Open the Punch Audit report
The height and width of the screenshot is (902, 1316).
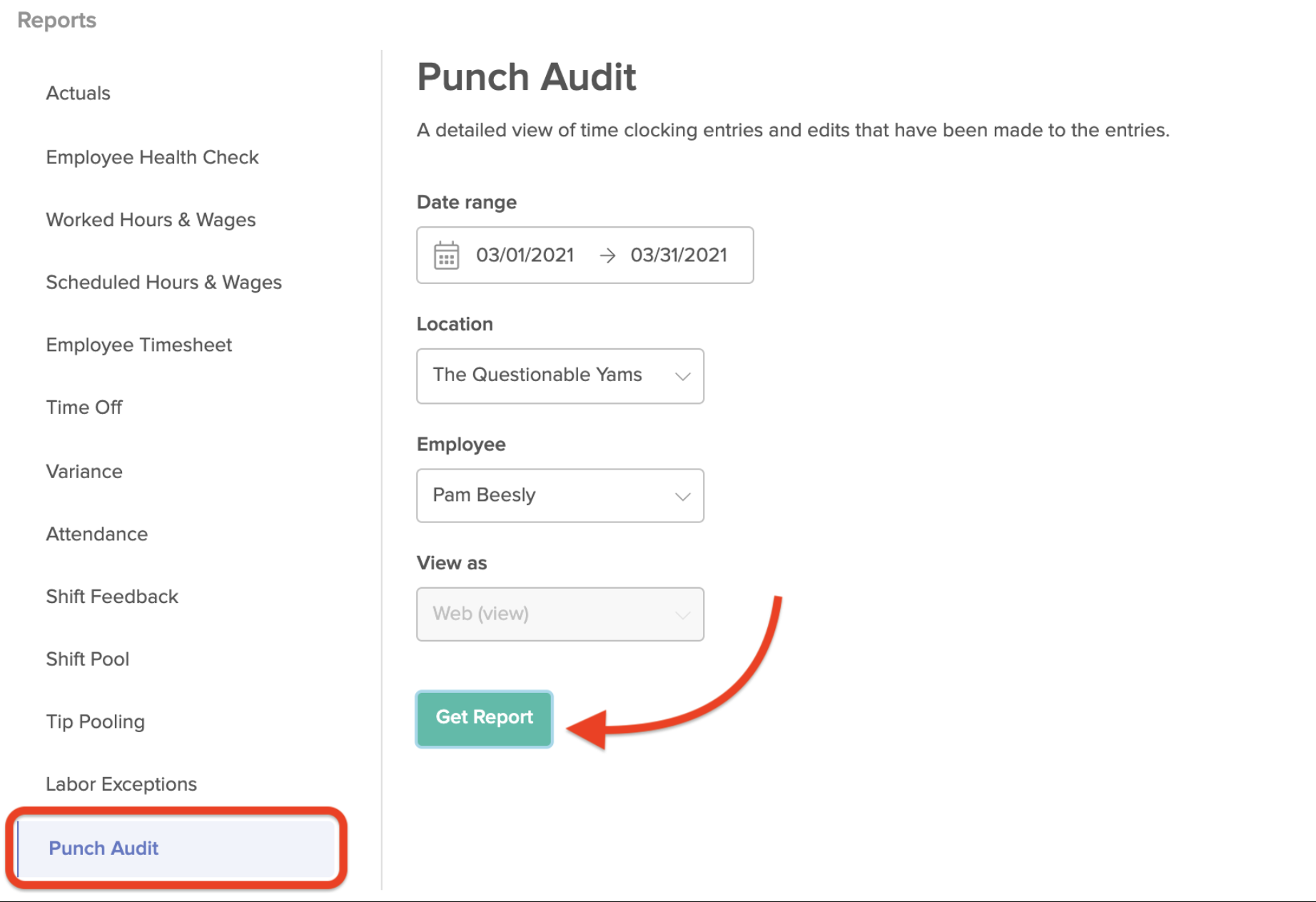tap(103, 848)
